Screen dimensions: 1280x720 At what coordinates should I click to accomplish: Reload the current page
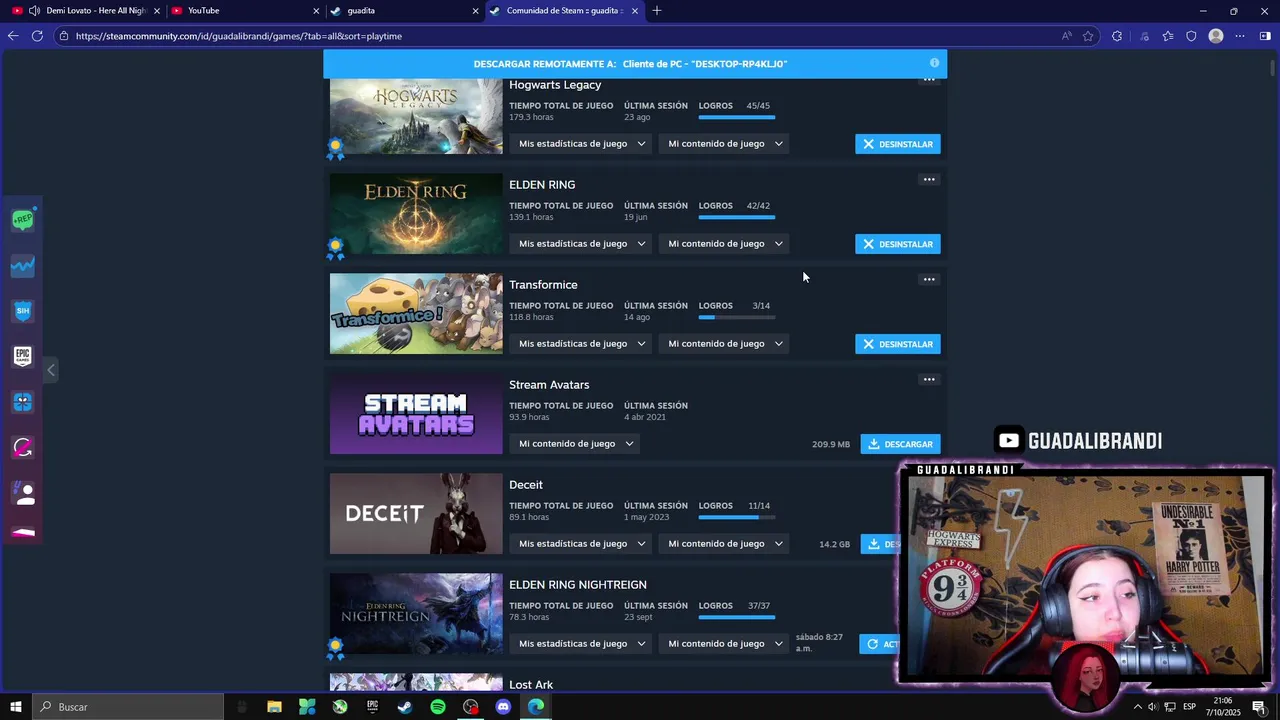pyautogui.click(x=37, y=36)
